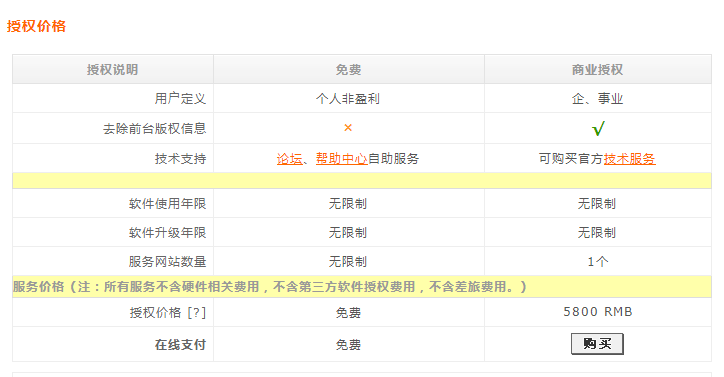Click the green checkmark icon in commercial column
The image size is (724, 377).
pos(598,128)
